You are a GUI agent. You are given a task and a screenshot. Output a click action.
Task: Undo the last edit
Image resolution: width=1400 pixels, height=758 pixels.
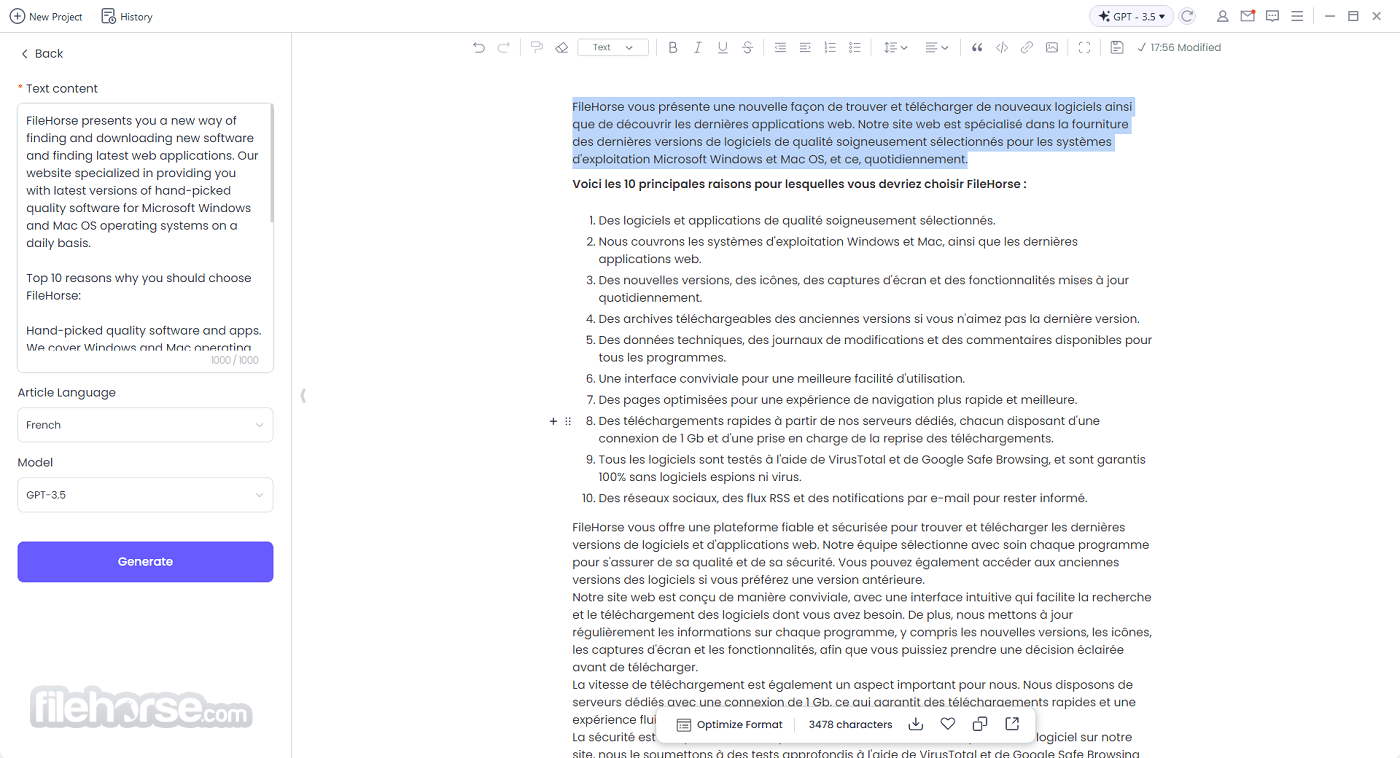pos(478,47)
